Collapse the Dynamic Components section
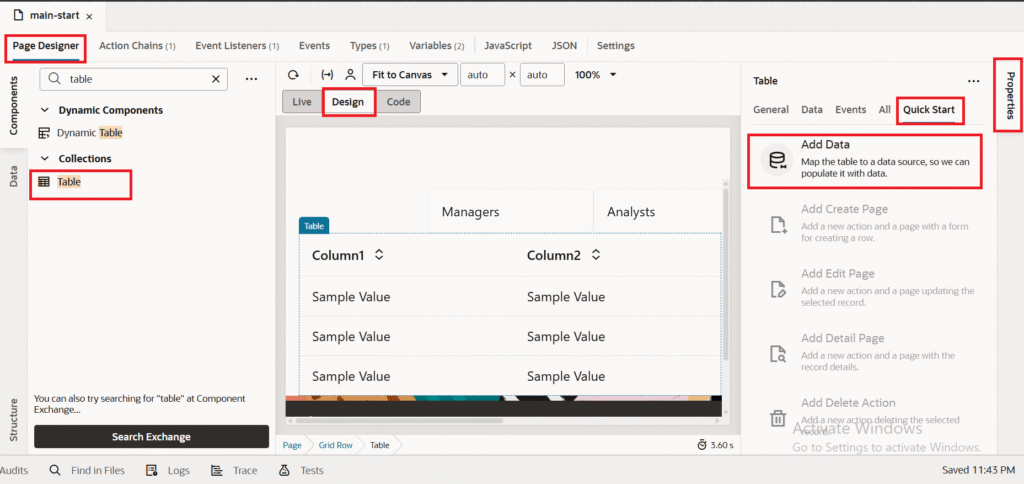The image size is (1024, 484). (x=45, y=110)
